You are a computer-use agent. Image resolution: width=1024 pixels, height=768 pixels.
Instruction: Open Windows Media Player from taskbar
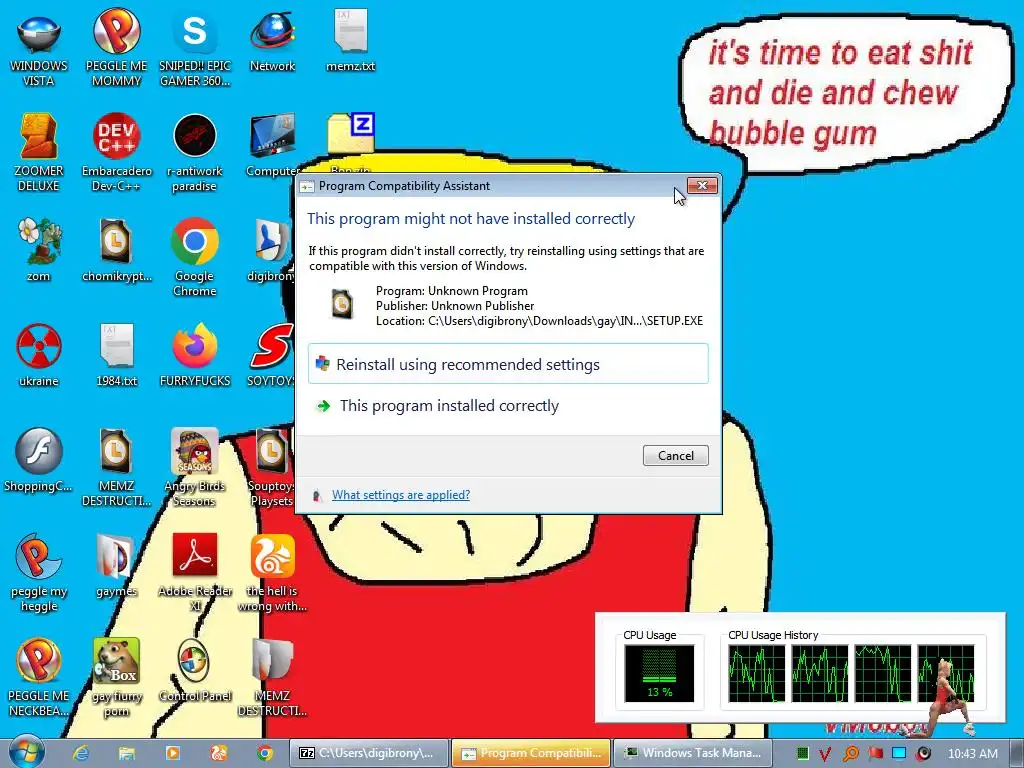(x=172, y=753)
